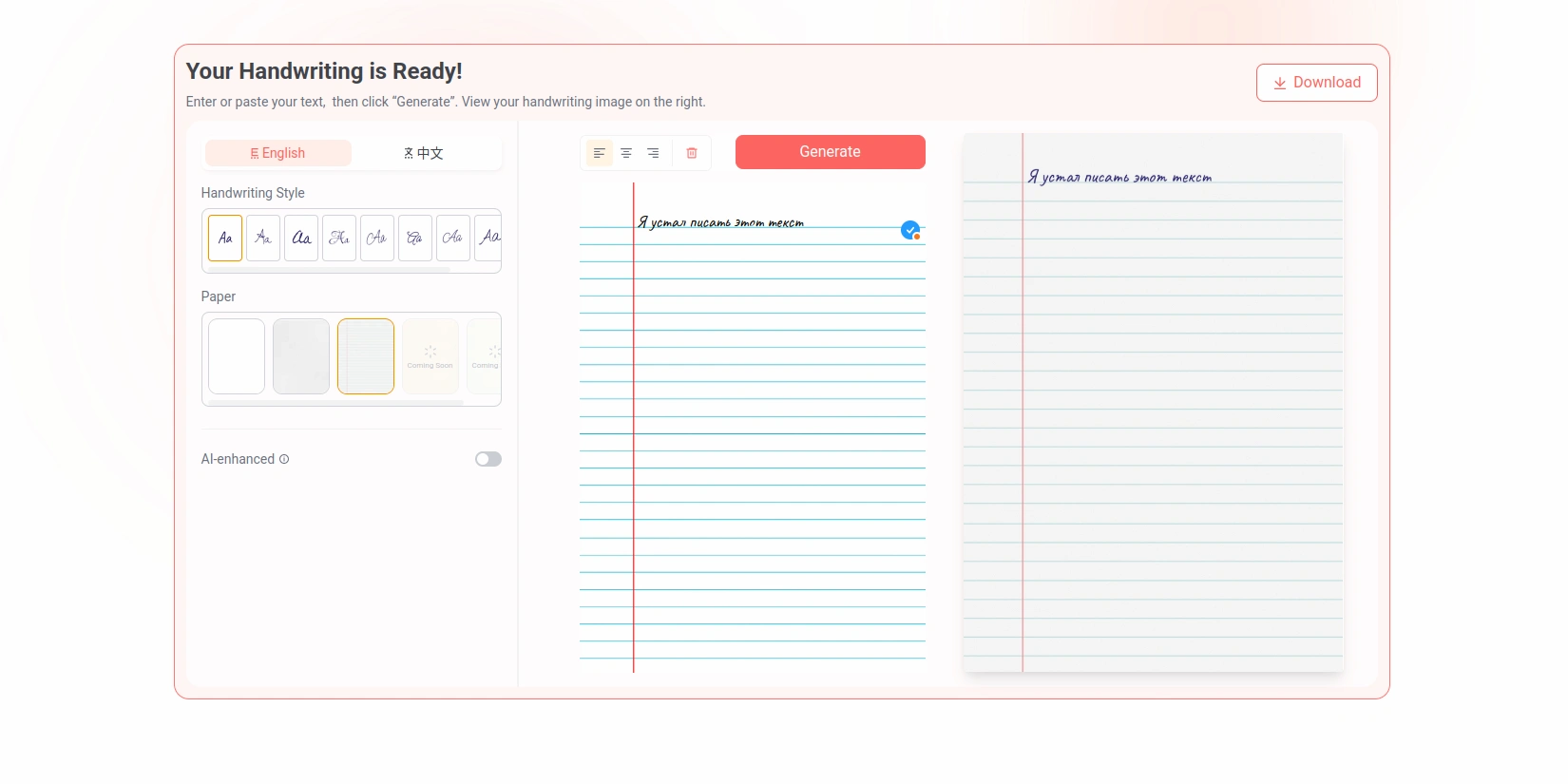Click the AI-enhanced info icon
This screenshot has height=784, width=1568.
(284, 459)
